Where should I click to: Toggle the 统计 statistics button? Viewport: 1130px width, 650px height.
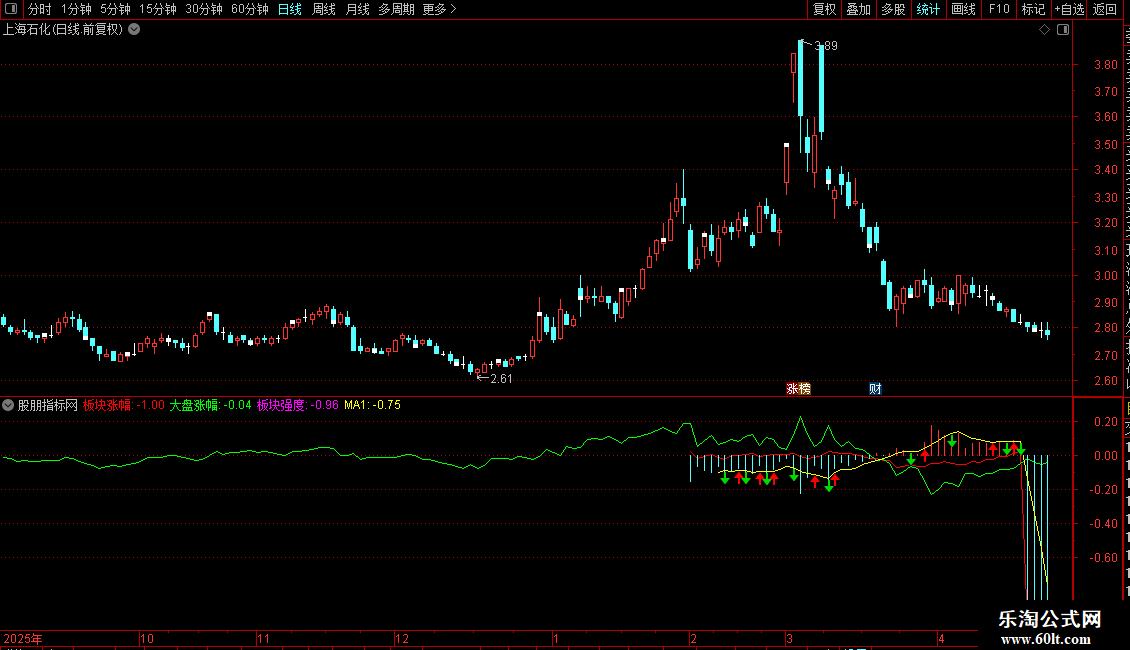[x=927, y=9]
